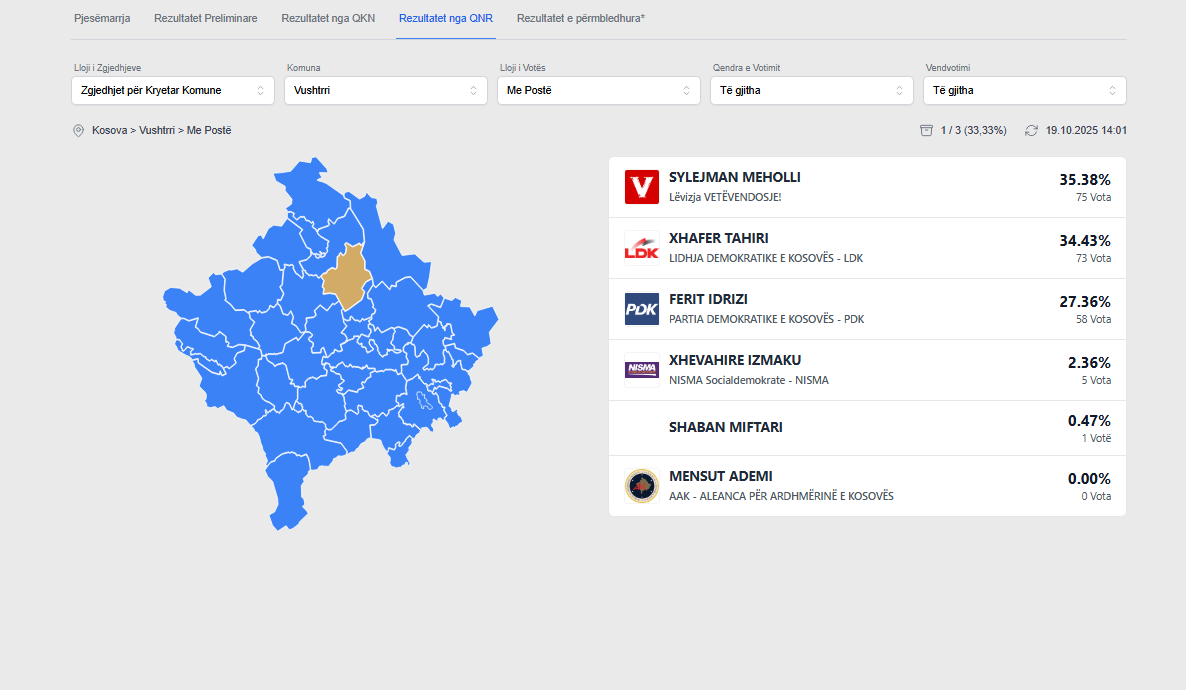
Task: Click the refresh icon beside the timestamp
Action: [1031, 131]
